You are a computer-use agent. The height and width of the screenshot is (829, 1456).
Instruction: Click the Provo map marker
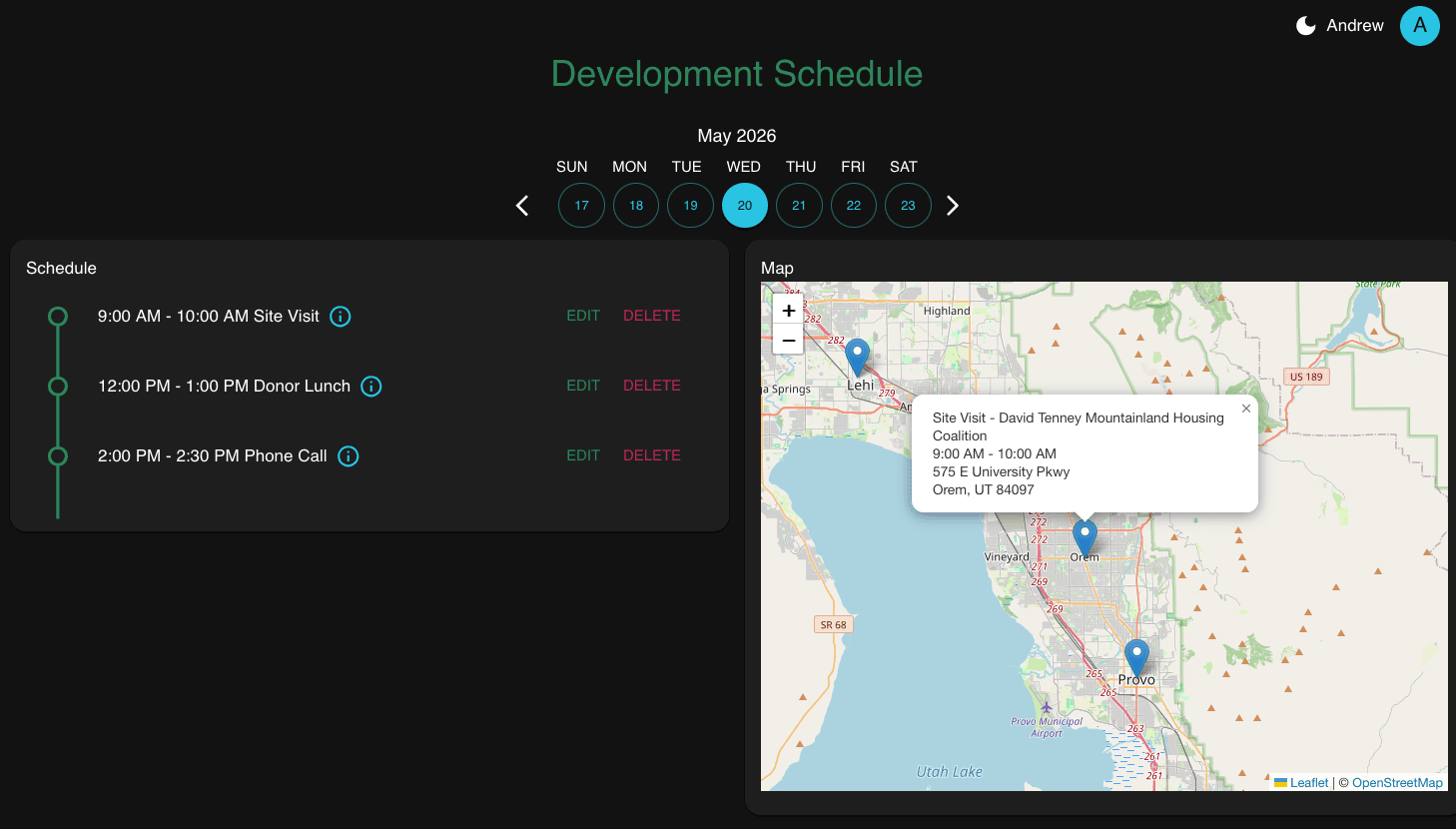pyautogui.click(x=1136, y=658)
